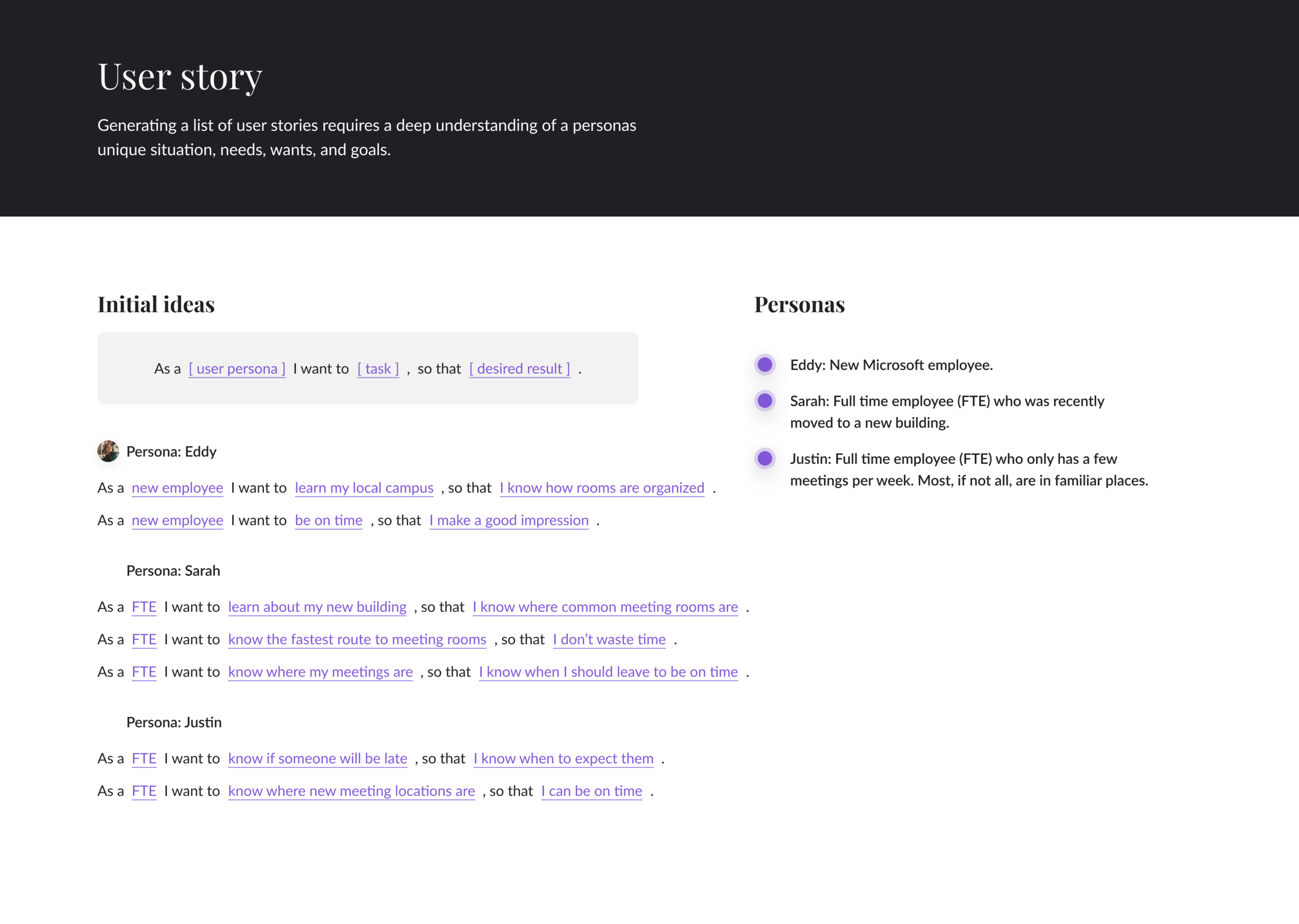1299x924 pixels.
Task: Click 'know the fastest route to meeting rooms'
Action: [x=357, y=640]
